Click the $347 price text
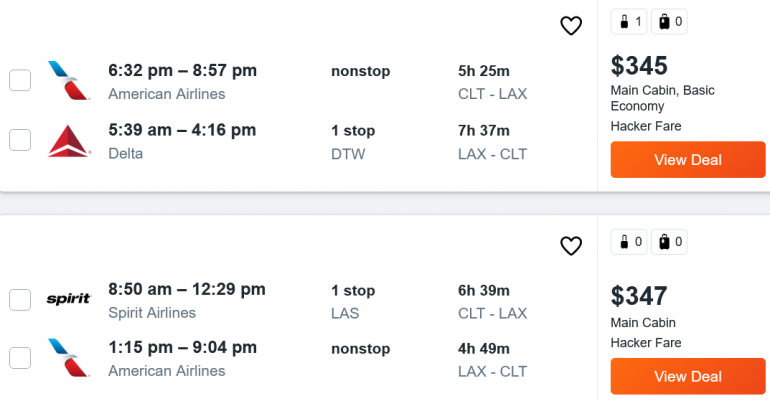 (x=639, y=296)
